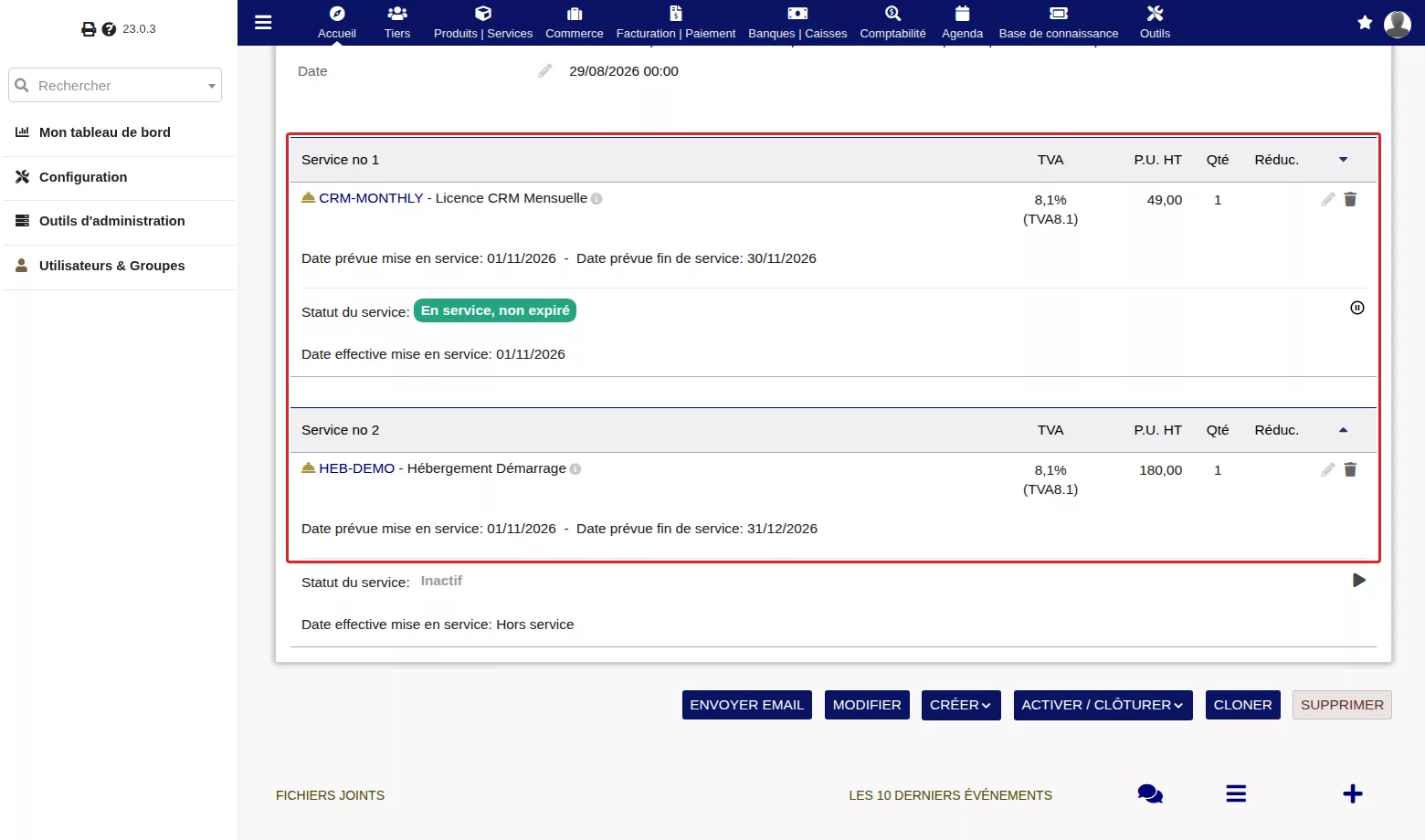Open the ACTIVER / CLÔTURER dropdown
Image resolution: width=1425 pixels, height=840 pixels.
point(1103,705)
